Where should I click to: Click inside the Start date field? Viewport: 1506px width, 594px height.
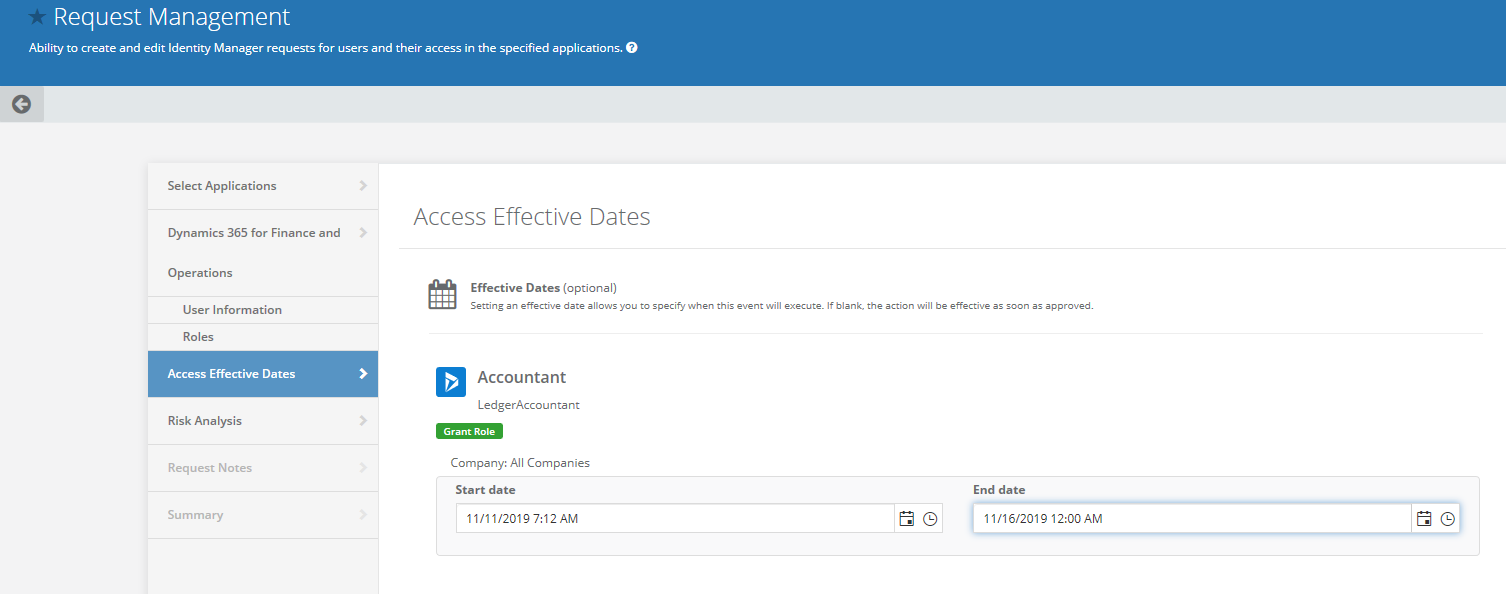[x=675, y=519]
